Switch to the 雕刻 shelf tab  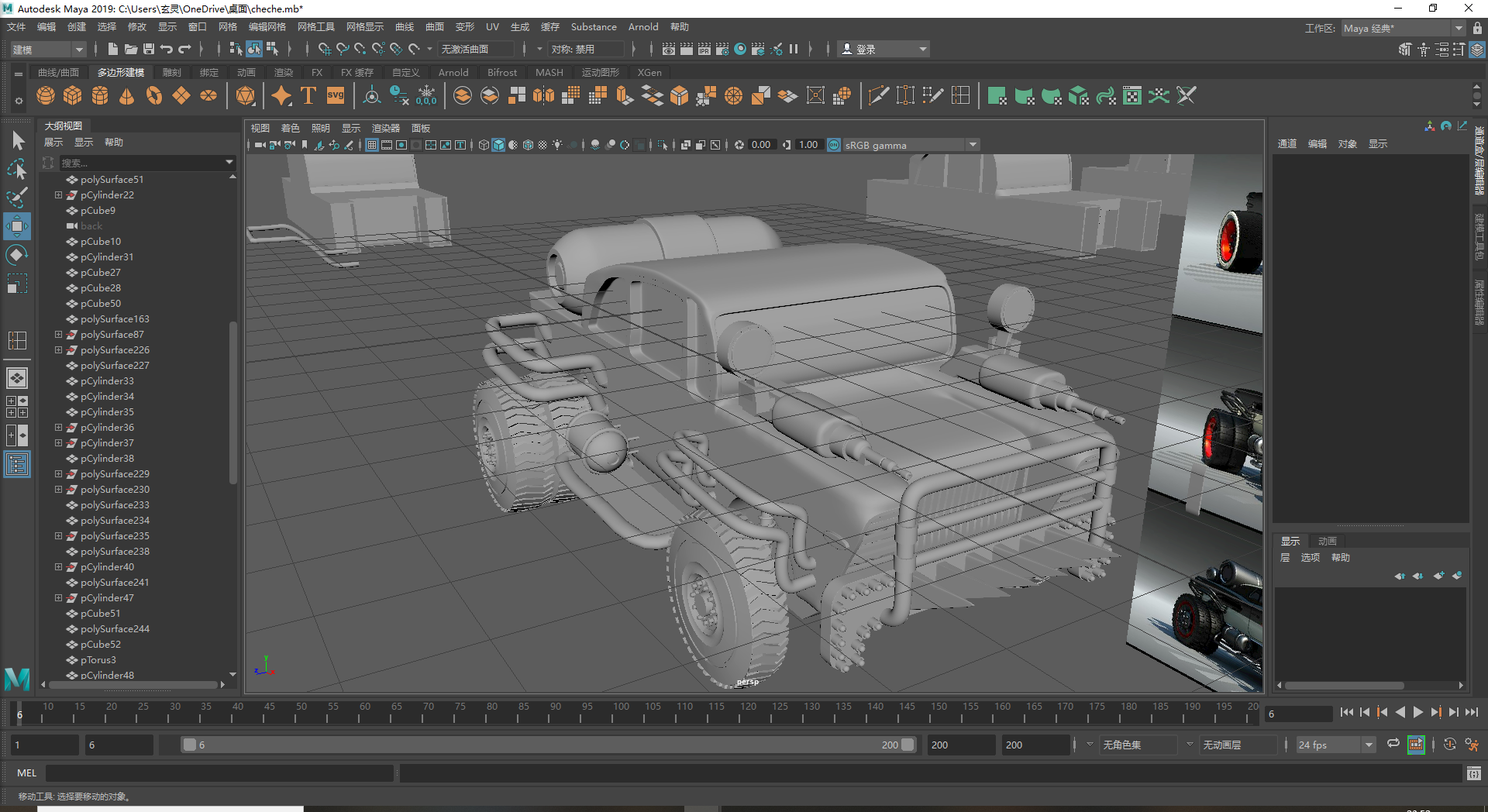click(171, 72)
